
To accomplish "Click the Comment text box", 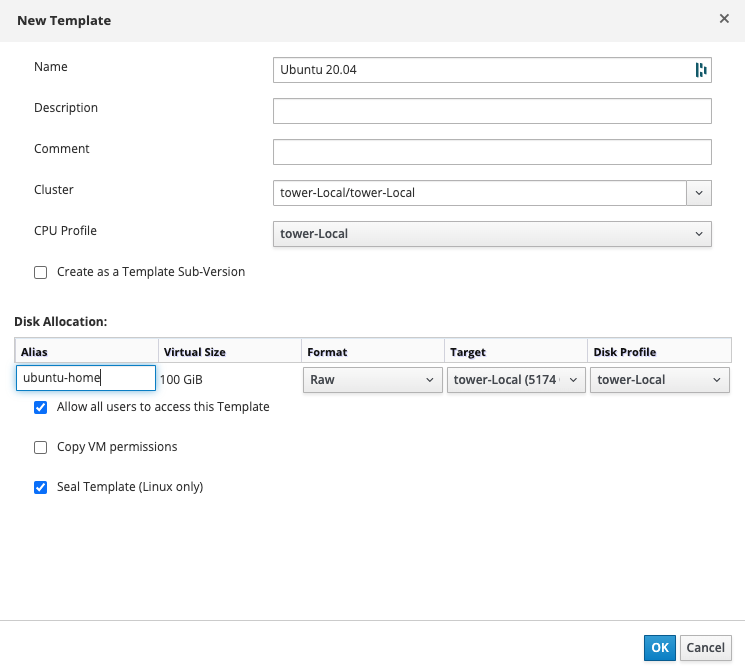I will point(491,152).
